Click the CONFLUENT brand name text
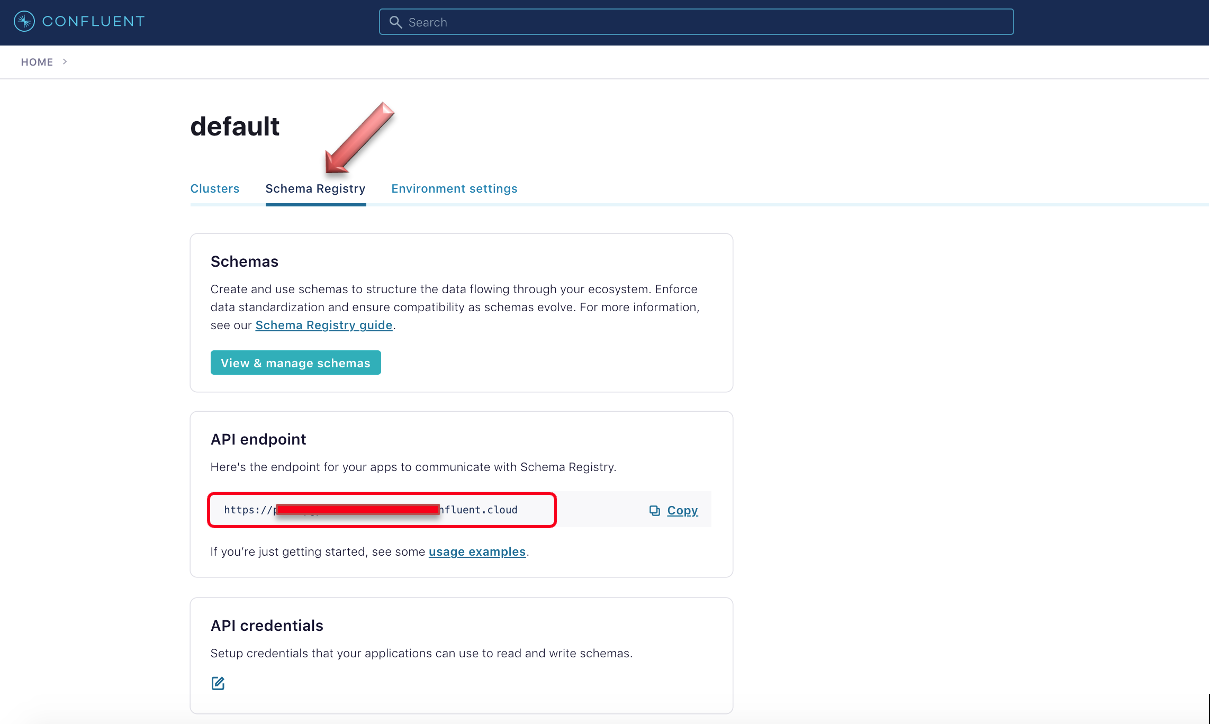The width and height of the screenshot is (1210, 725). (x=93, y=21)
